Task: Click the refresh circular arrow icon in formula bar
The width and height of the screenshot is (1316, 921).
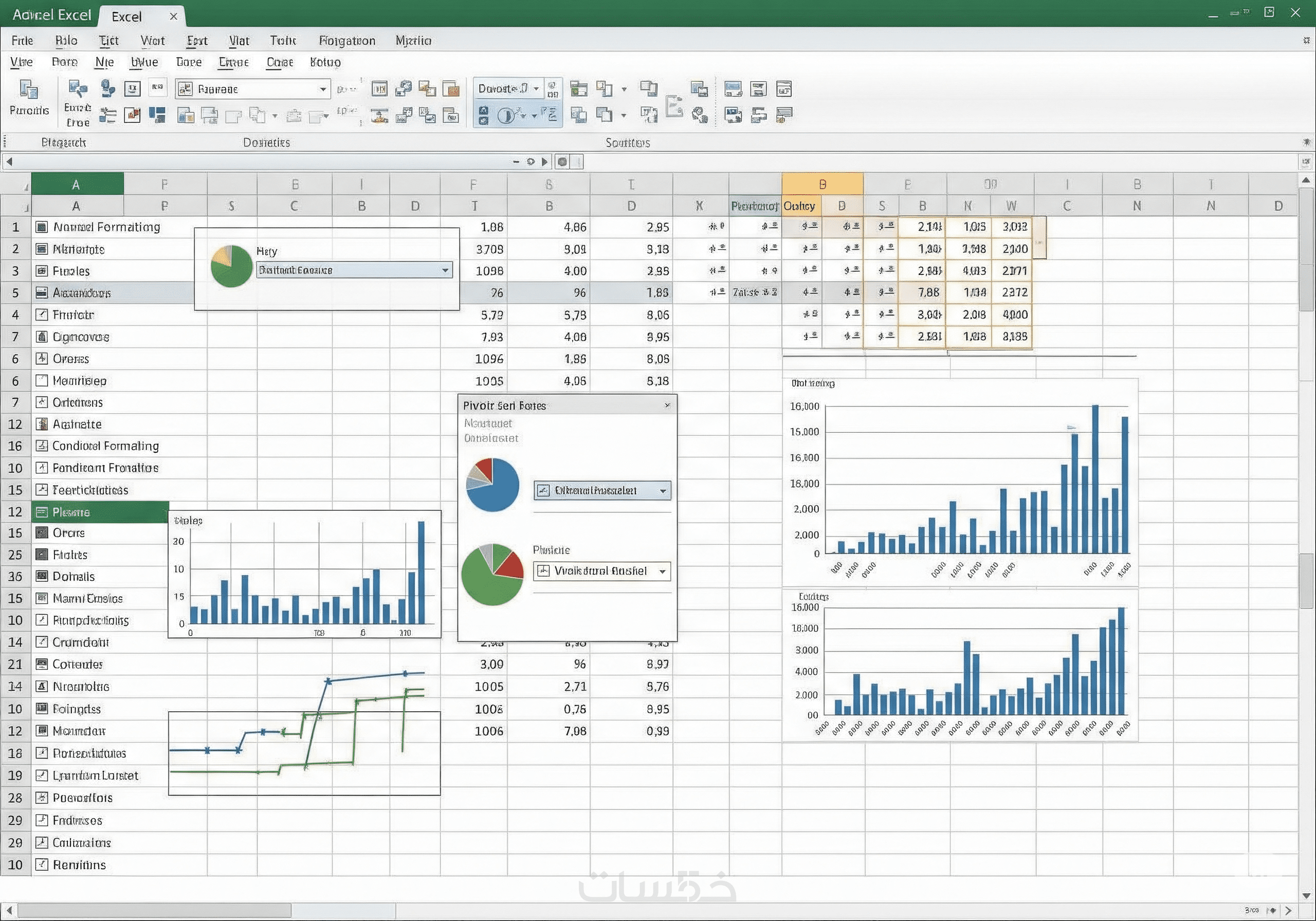Action: pyautogui.click(x=531, y=162)
